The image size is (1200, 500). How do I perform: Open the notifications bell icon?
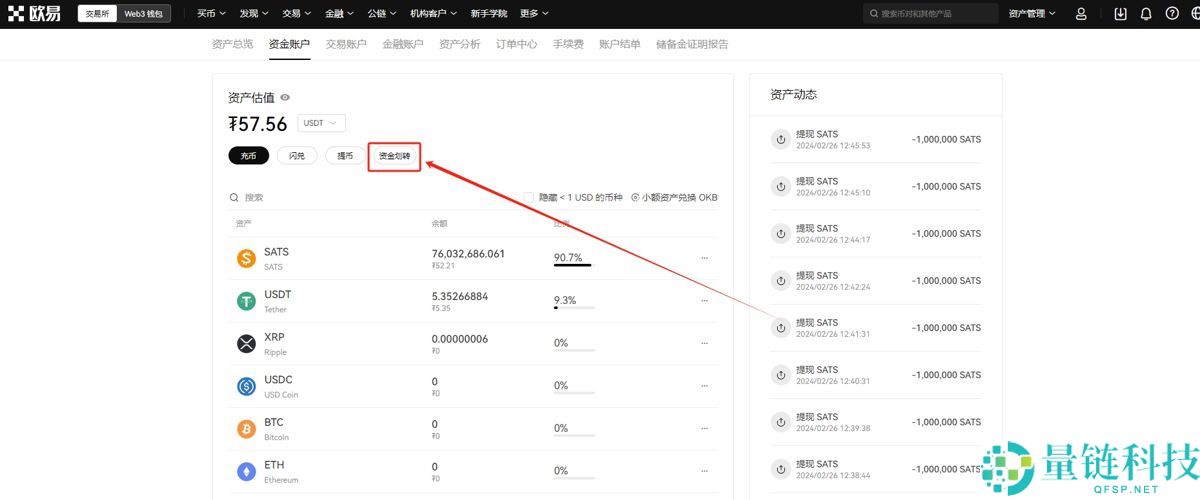click(x=1146, y=14)
